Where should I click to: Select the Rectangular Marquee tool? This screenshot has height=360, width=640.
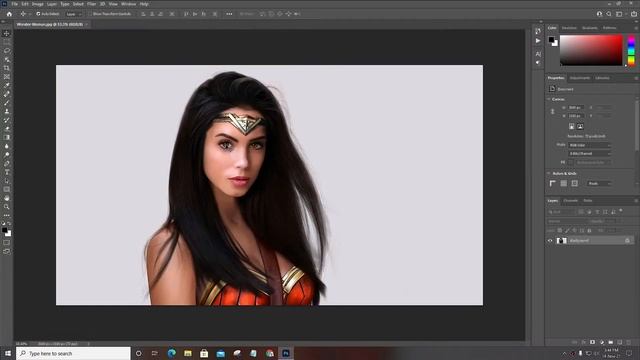pyautogui.click(x=7, y=42)
